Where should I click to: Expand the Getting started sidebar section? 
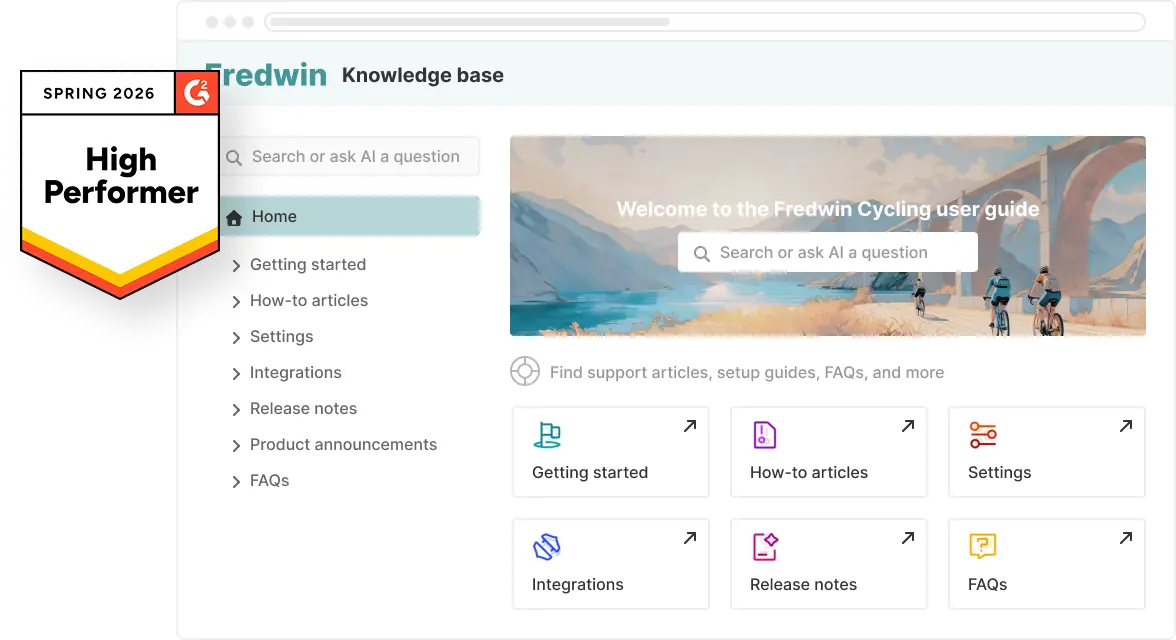click(x=236, y=266)
